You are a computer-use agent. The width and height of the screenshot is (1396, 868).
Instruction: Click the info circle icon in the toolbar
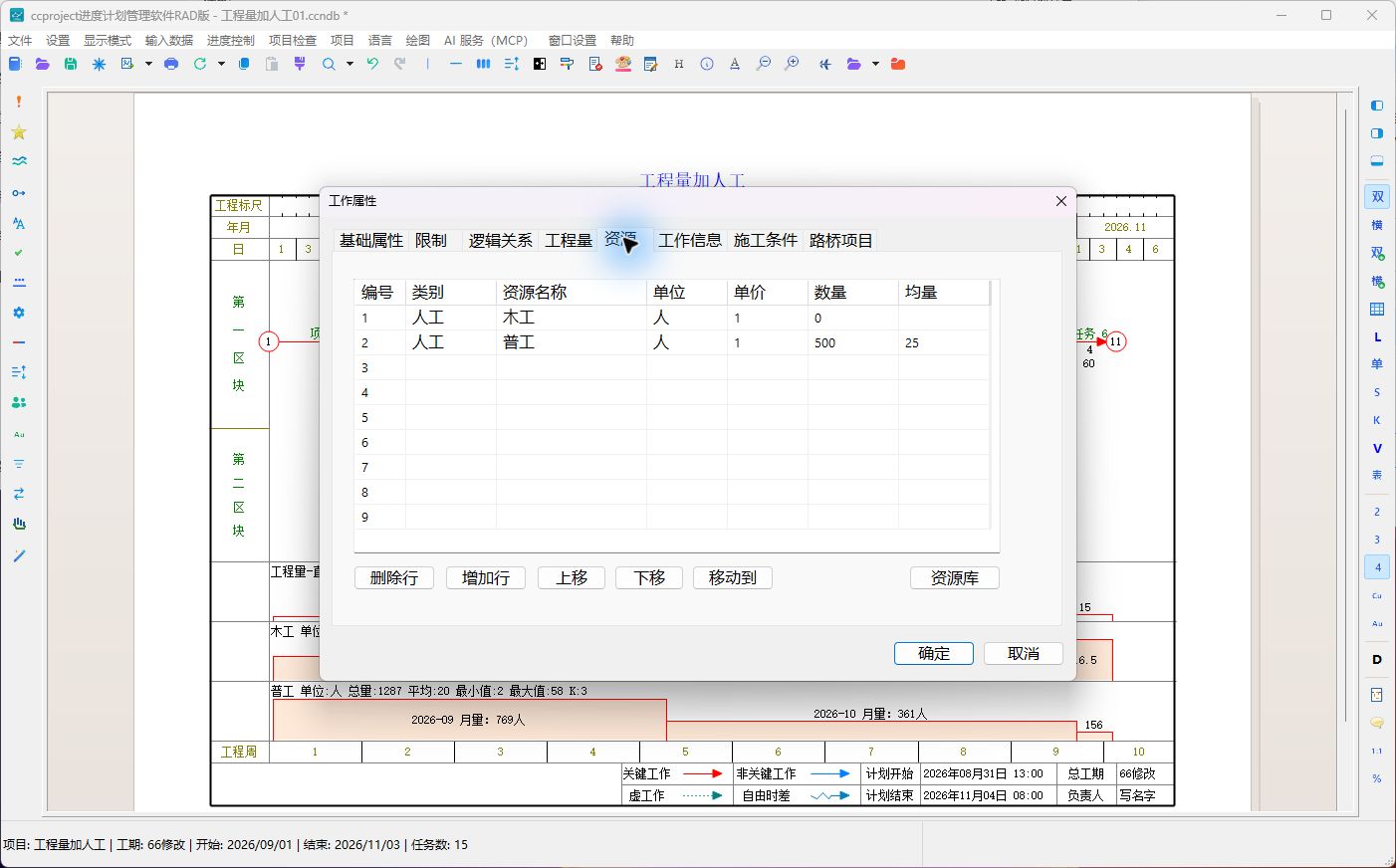[707, 64]
